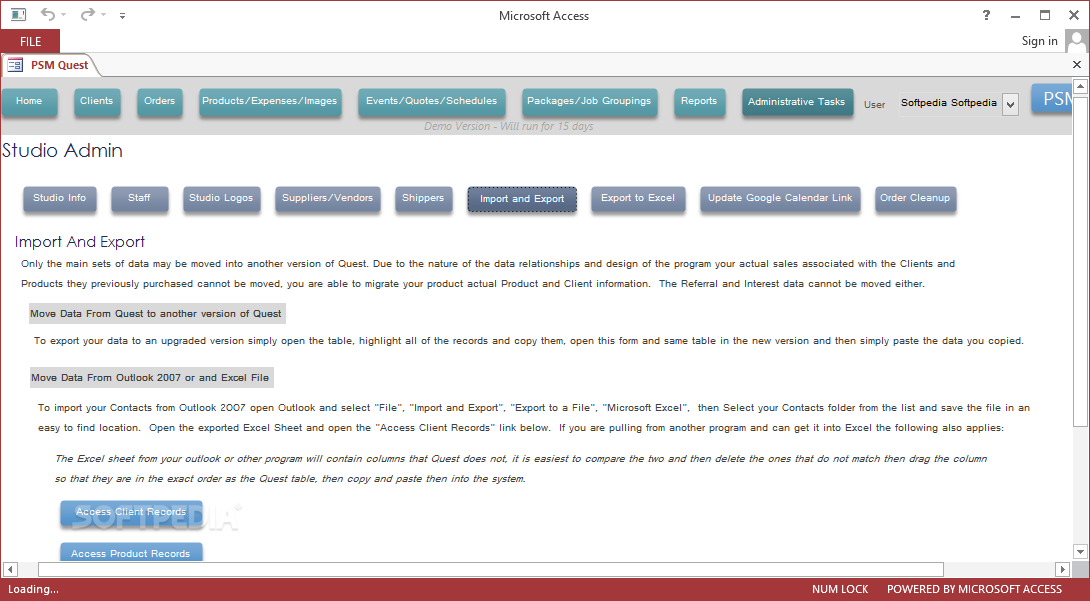This screenshot has height=601, width=1090.
Task: Open the Suppliers/Vendors tab
Action: coord(327,199)
